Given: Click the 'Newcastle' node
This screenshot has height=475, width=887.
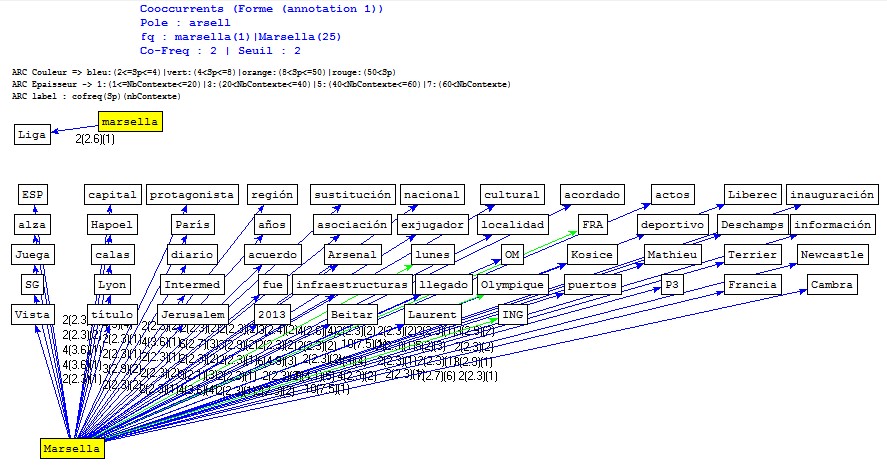Looking at the screenshot, I should pos(832,254).
